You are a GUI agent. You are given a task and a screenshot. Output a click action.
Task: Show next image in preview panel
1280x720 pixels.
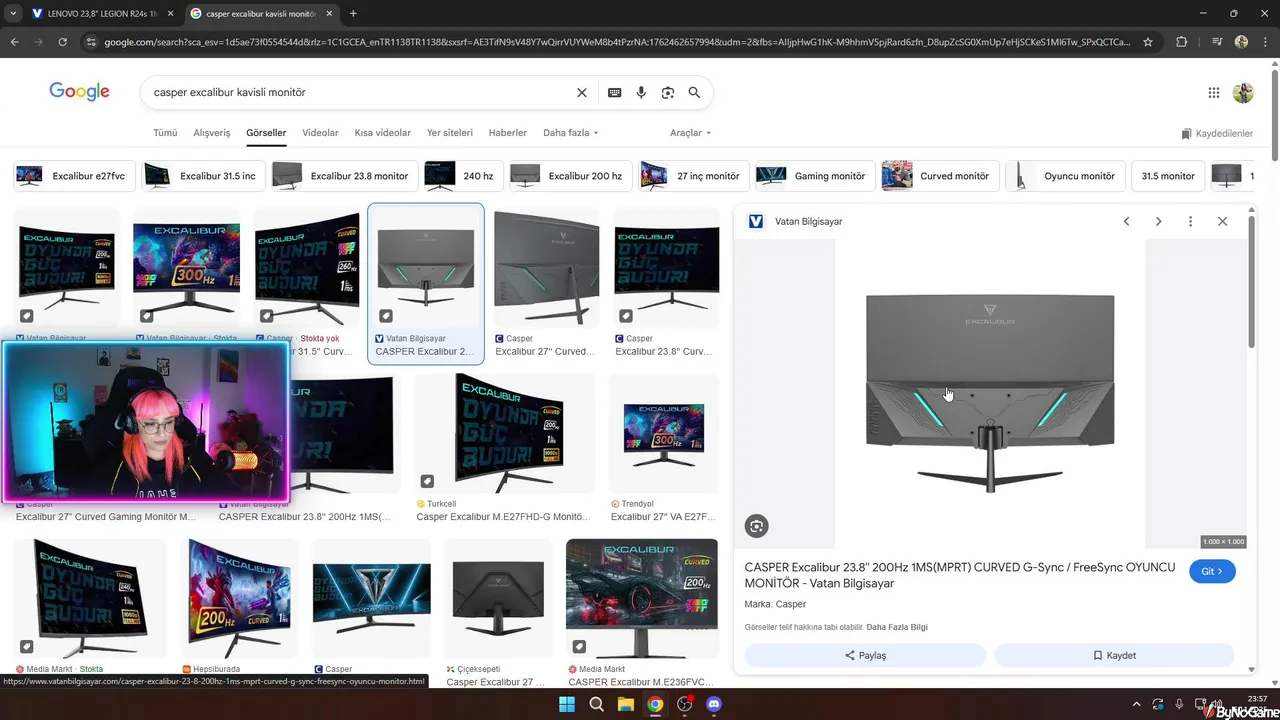pos(1158,221)
